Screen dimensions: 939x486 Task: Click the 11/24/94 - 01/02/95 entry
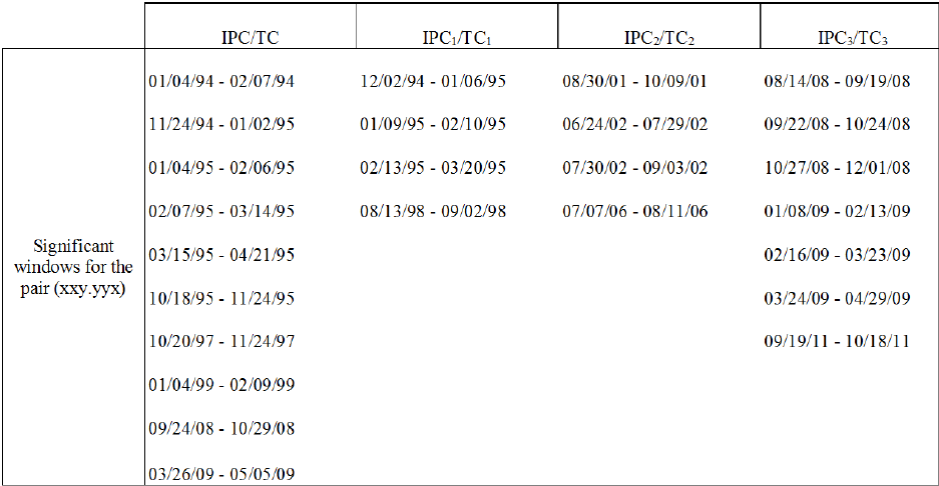click(220, 124)
